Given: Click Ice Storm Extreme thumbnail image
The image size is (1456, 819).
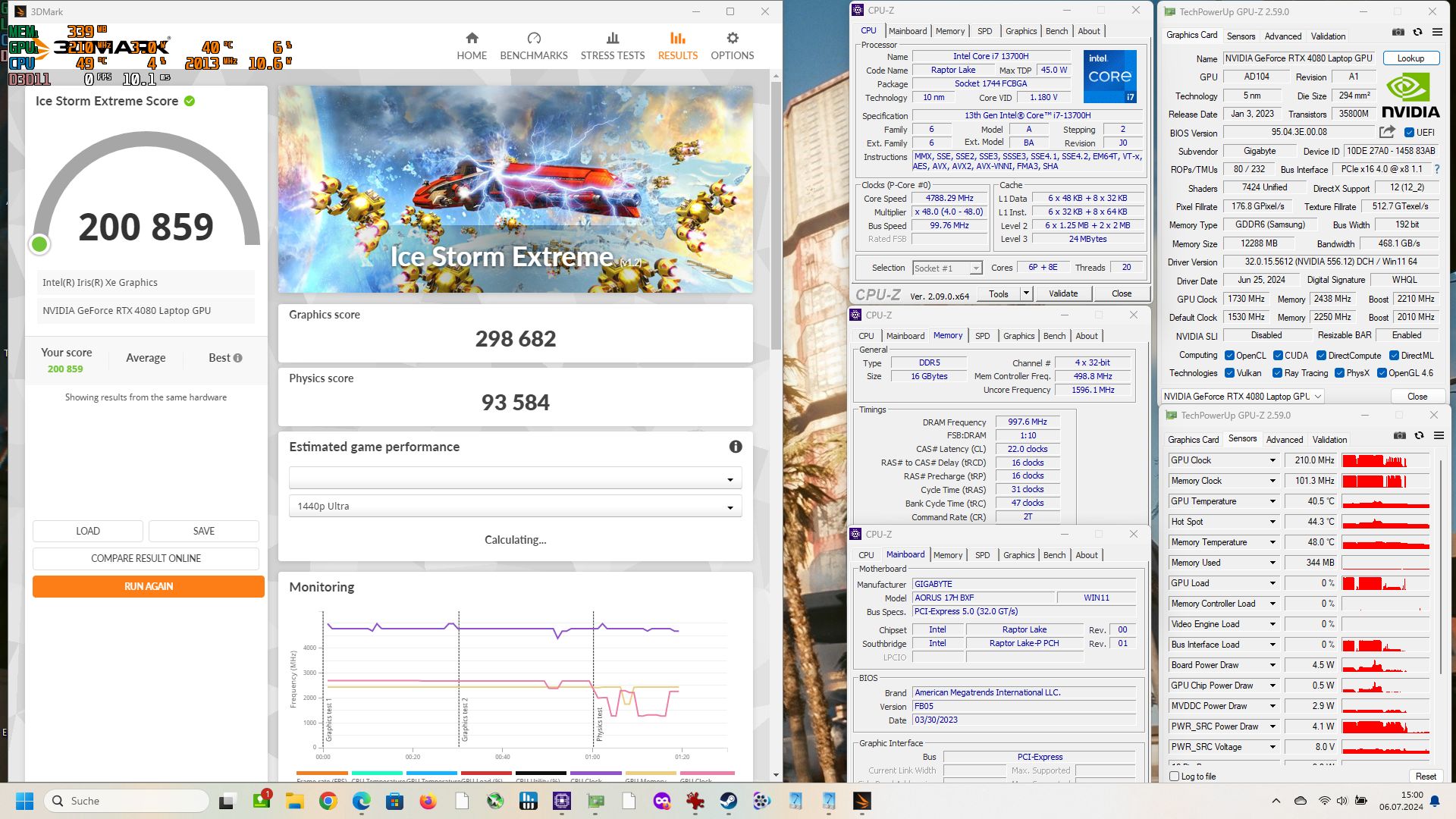Looking at the screenshot, I should click(x=515, y=189).
